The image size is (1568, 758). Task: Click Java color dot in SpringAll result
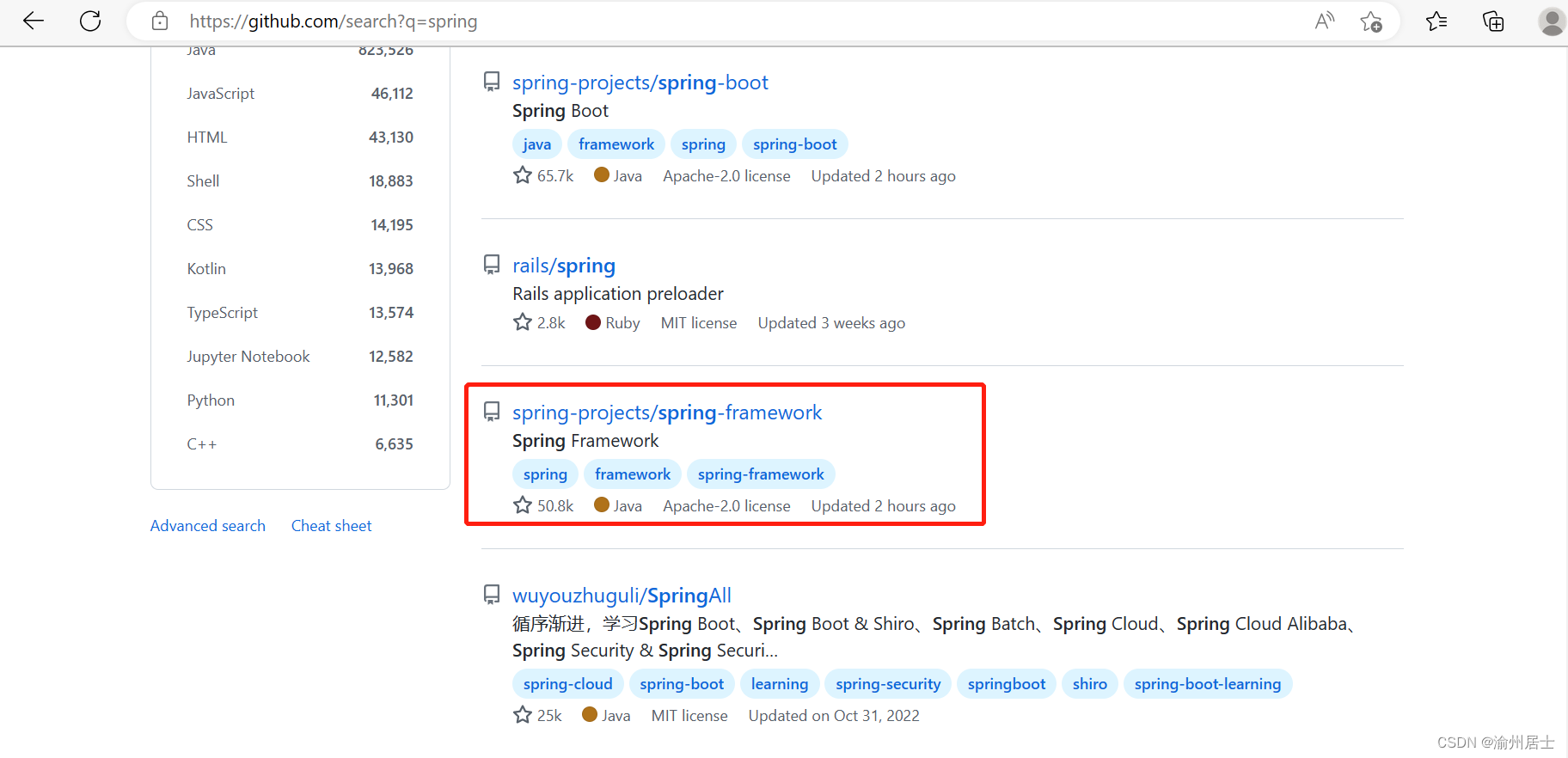click(x=590, y=715)
